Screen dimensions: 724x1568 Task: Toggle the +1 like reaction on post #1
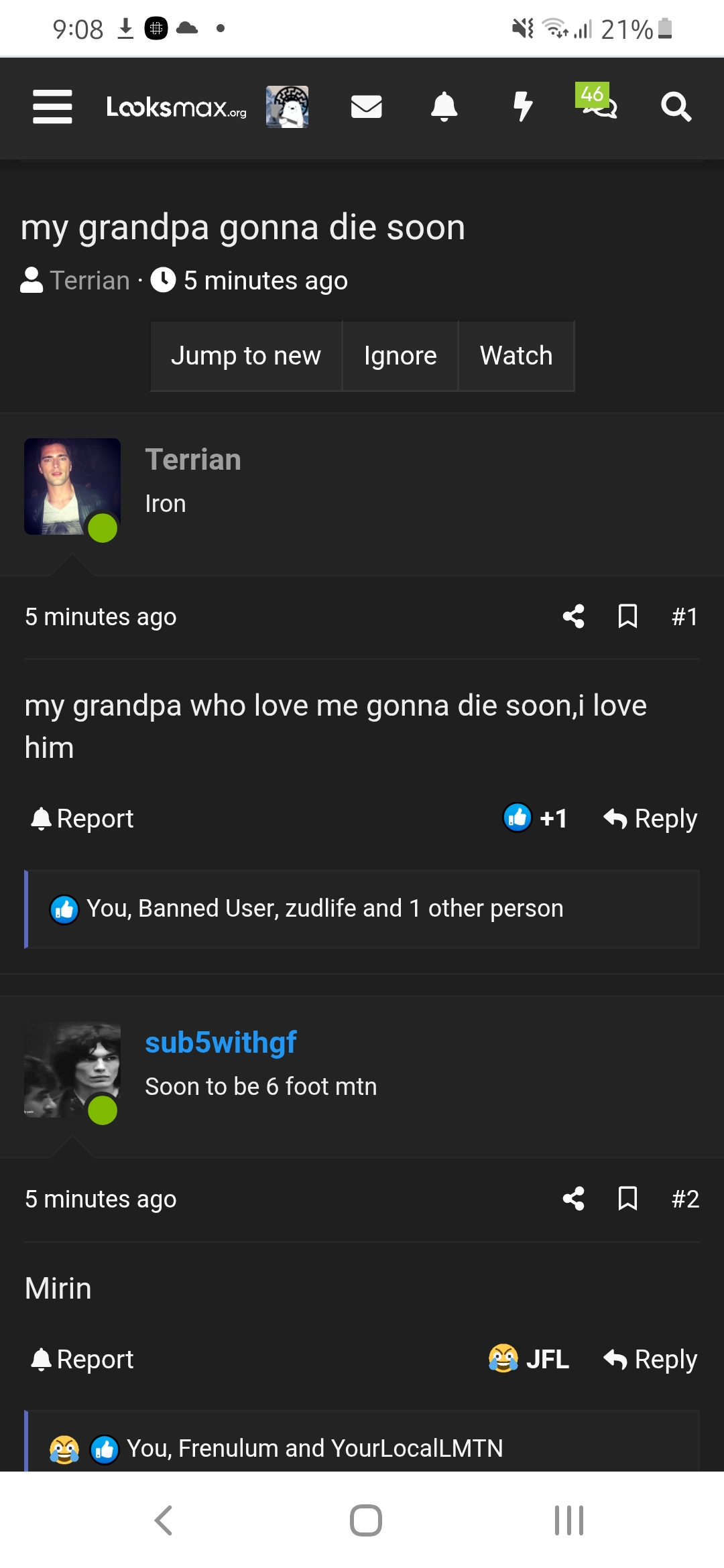(536, 818)
